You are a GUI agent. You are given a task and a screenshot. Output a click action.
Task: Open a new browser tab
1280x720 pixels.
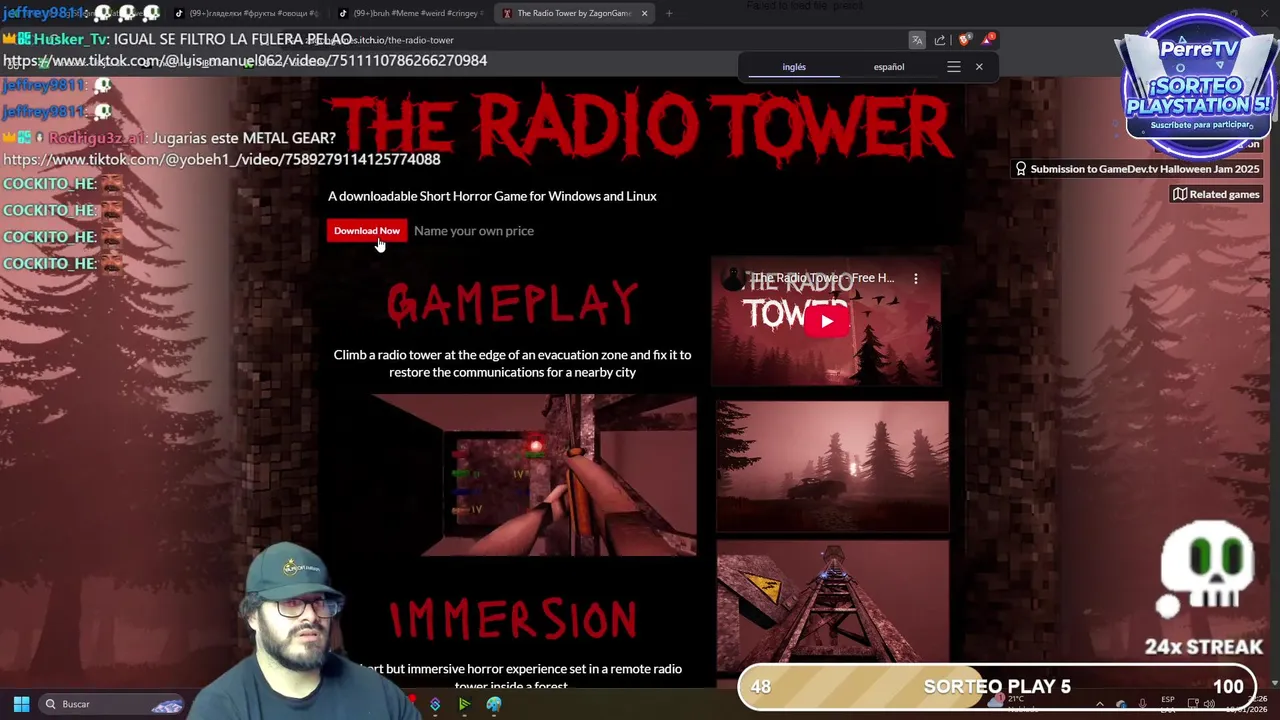[x=669, y=13]
